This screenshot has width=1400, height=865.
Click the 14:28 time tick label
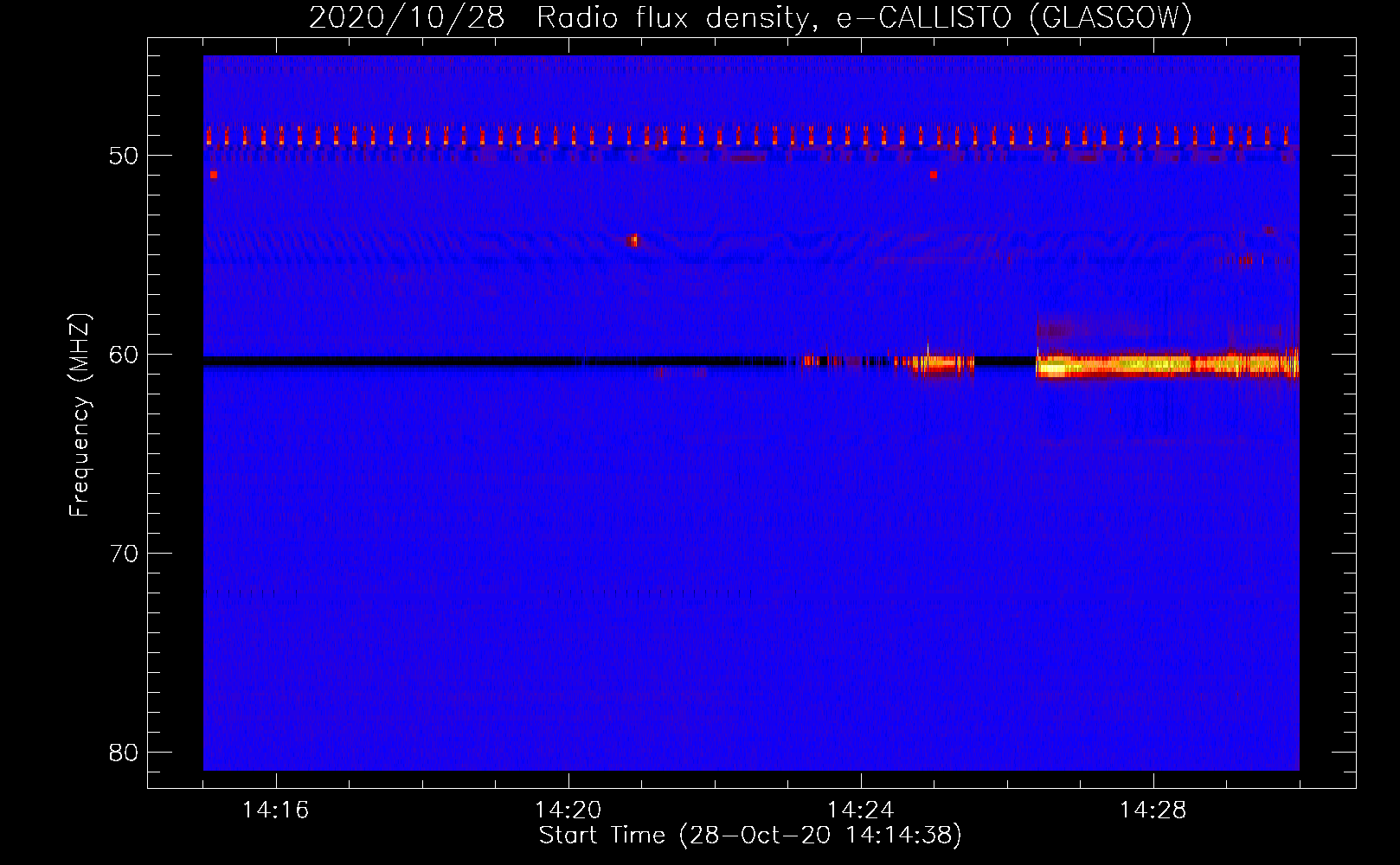(1153, 811)
